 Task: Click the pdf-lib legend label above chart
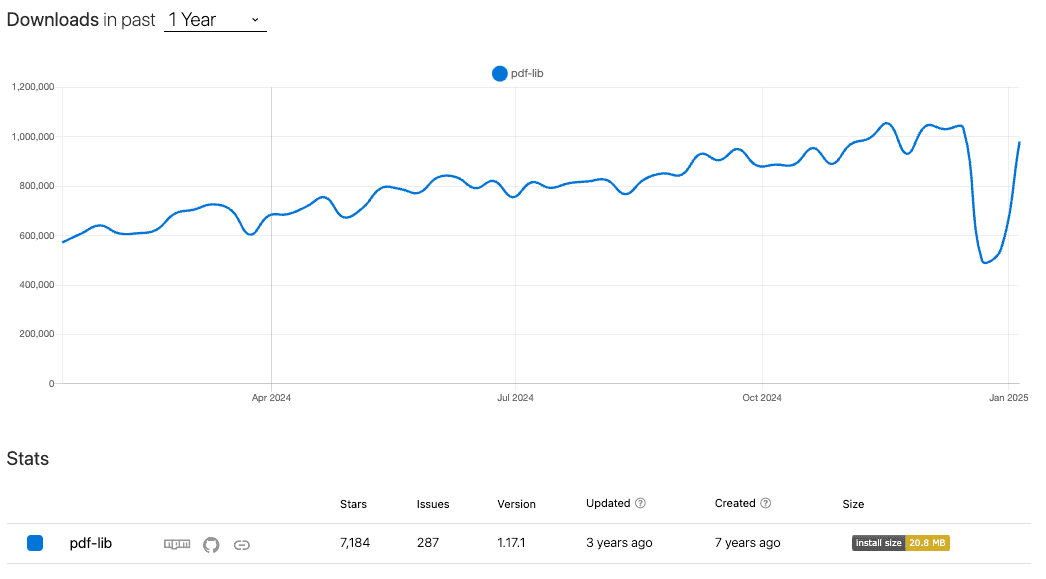click(527, 73)
